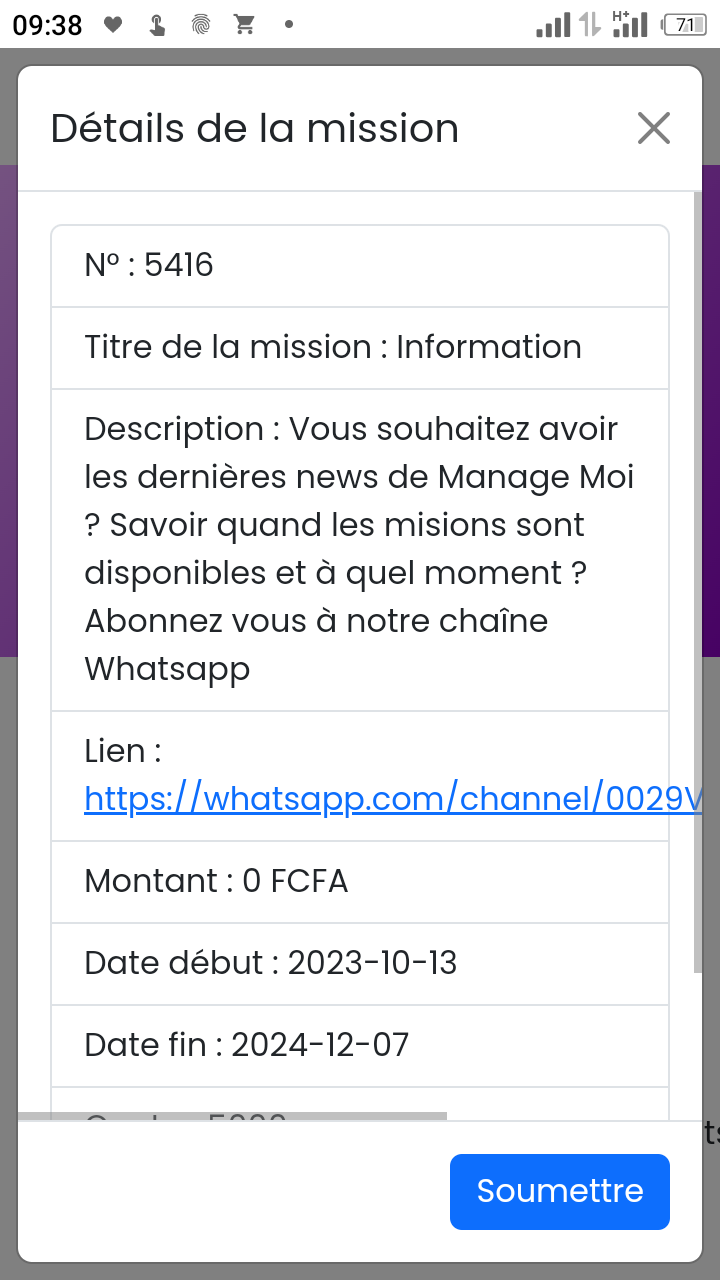Tap the heart icon in status bar
Screen dimensions: 720x1280
[113, 25]
